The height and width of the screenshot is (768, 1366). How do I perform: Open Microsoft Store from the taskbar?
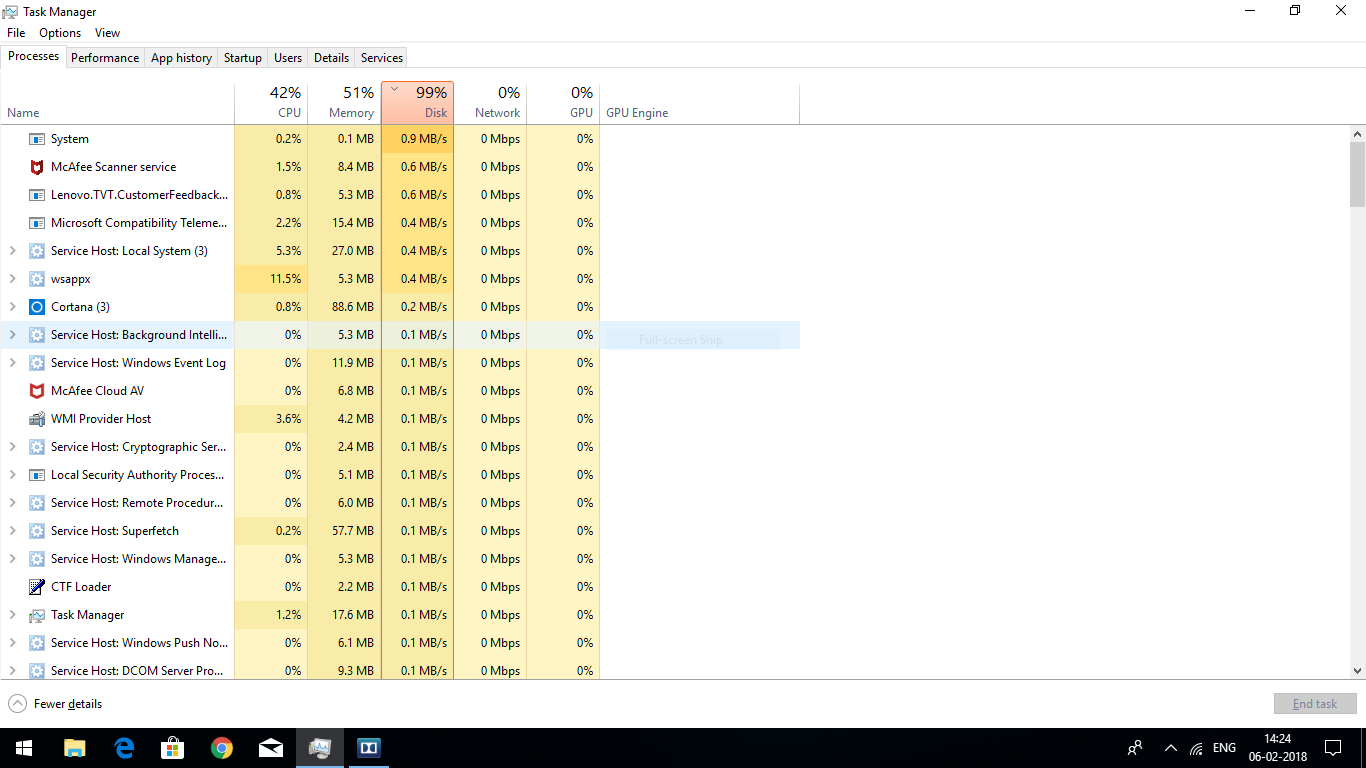point(173,747)
